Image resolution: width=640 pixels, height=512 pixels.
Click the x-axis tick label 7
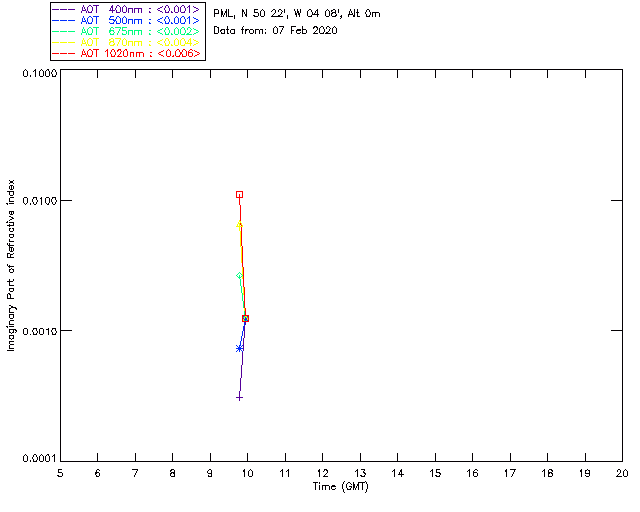[x=135, y=473]
